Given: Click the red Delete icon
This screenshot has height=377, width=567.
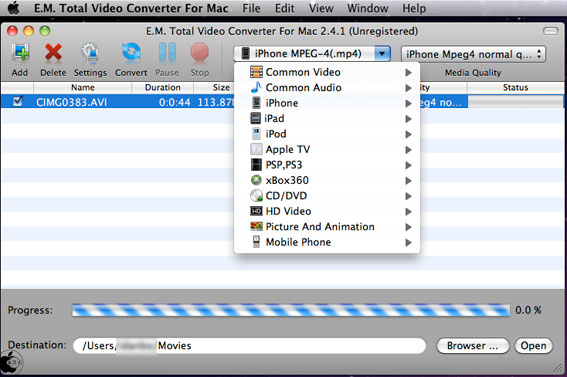Looking at the screenshot, I should pos(53,53).
